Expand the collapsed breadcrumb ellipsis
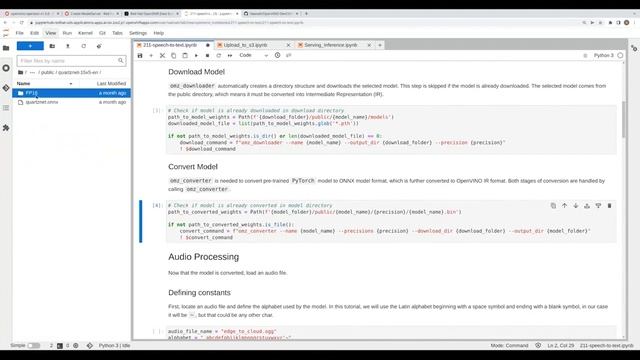640x360 pixels. click(x=33, y=72)
